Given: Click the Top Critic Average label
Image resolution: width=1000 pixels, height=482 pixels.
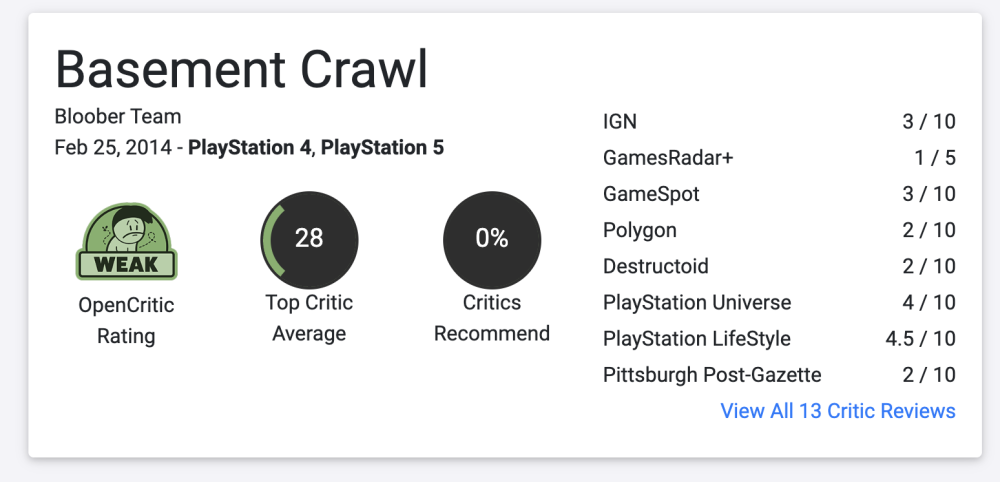Looking at the screenshot, I should click(x=309, y=318).
